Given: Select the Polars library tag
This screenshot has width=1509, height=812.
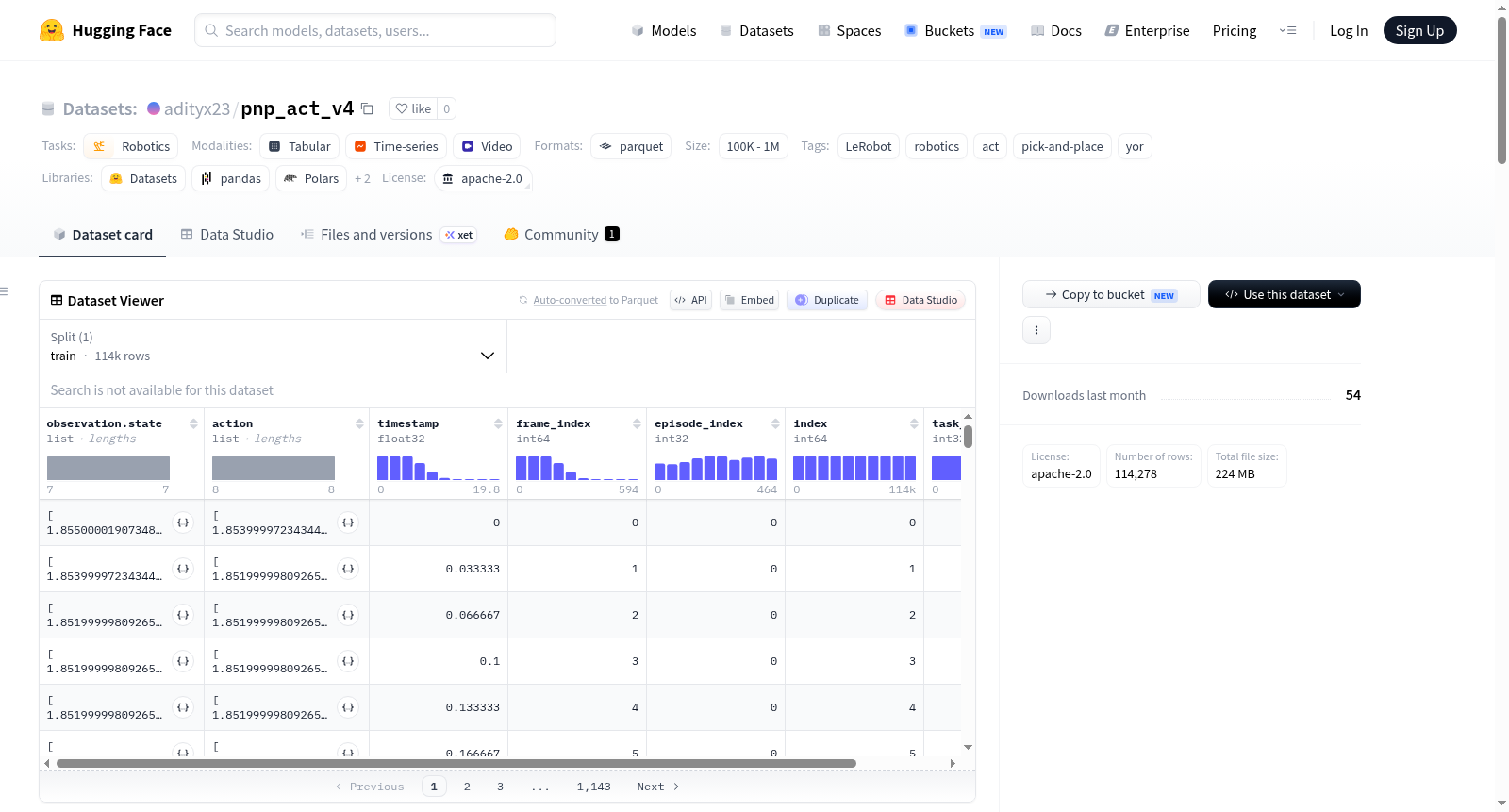Looking at the screenshot, I should coord(311,178).
